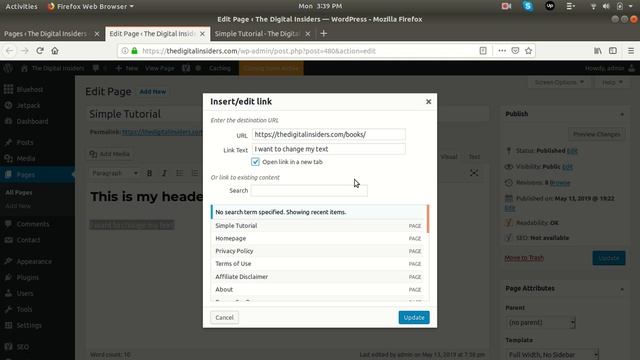Expand Screen Options panel
Viewport: 640px width, 360px height.
pyautogui.click(x=559, y=82)
